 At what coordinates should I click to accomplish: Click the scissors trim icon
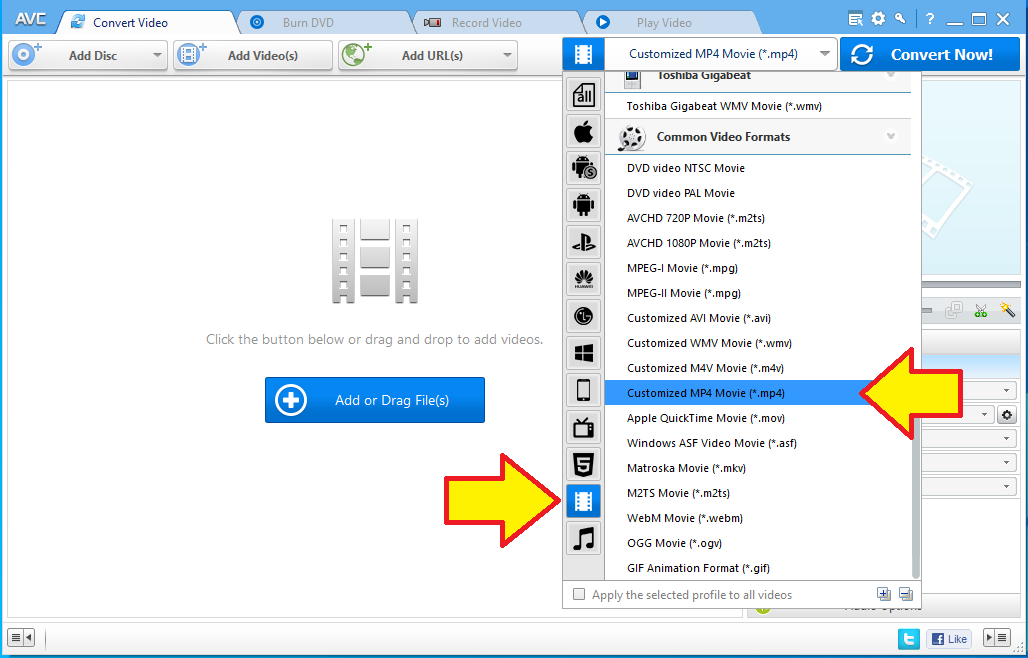[981, 310]
